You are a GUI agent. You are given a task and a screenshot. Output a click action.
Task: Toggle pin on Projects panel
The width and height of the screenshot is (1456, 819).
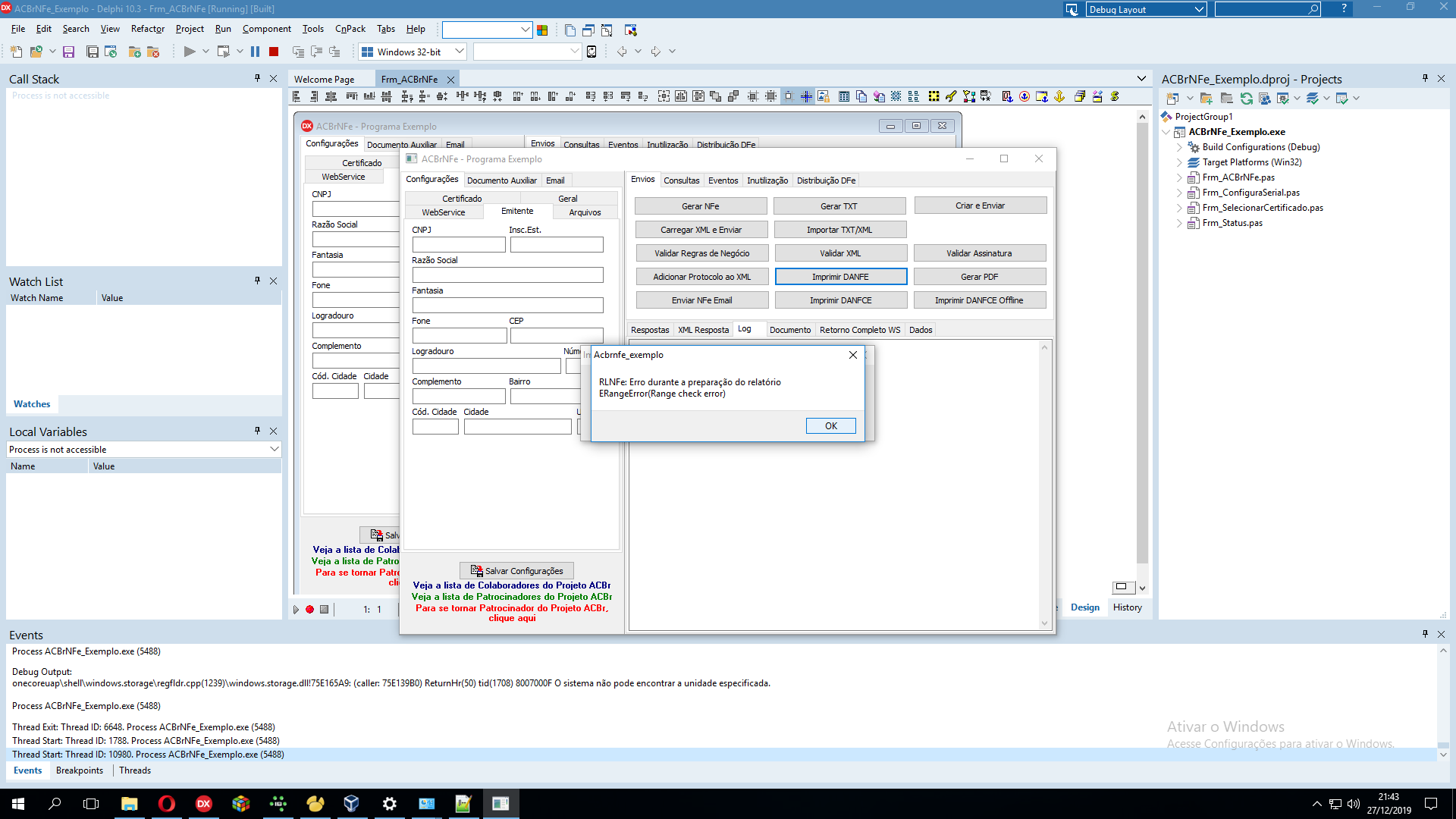(1425, 78)
